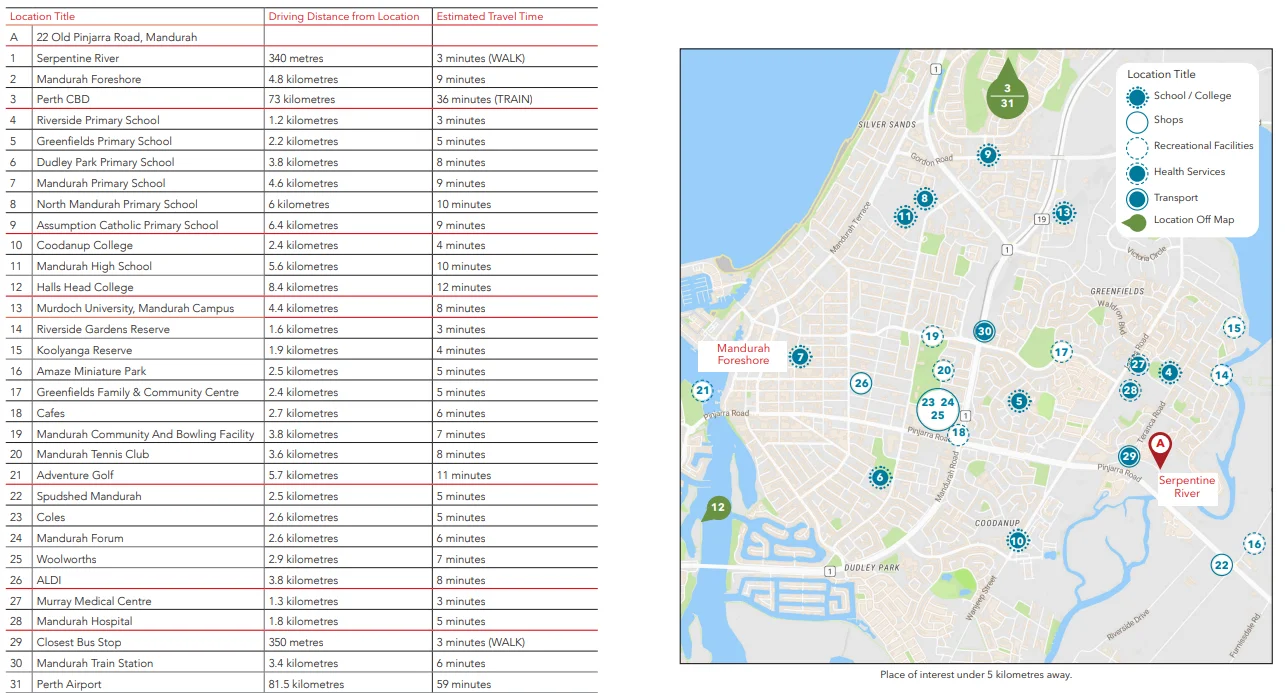Image resolution: width=1285 pixels, height=693 pixels.
Task: Select green off-map marker labelled 3 and 31
Action: point(1007,96)
